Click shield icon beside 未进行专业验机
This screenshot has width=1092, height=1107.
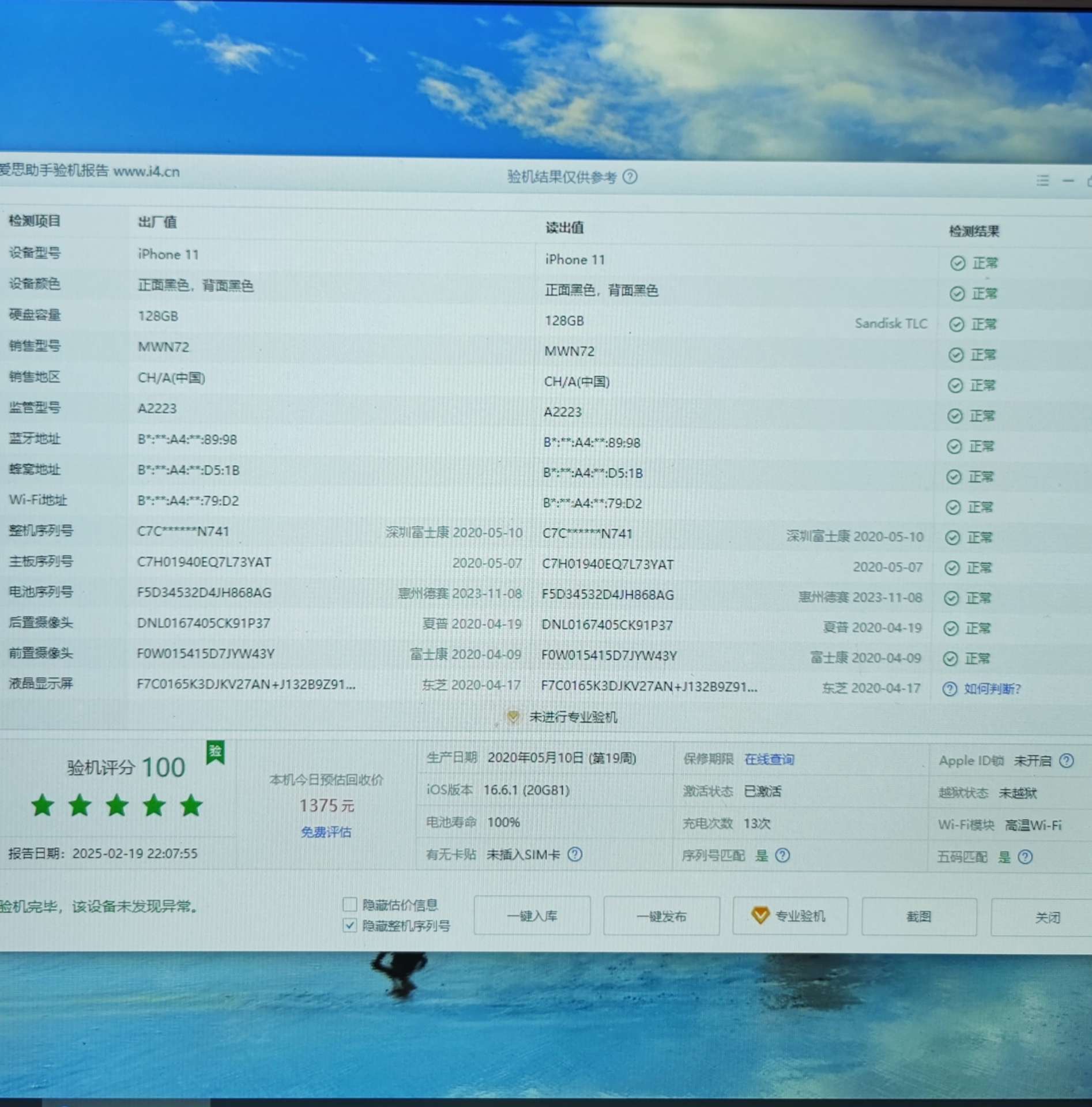[x=513, y=717]
